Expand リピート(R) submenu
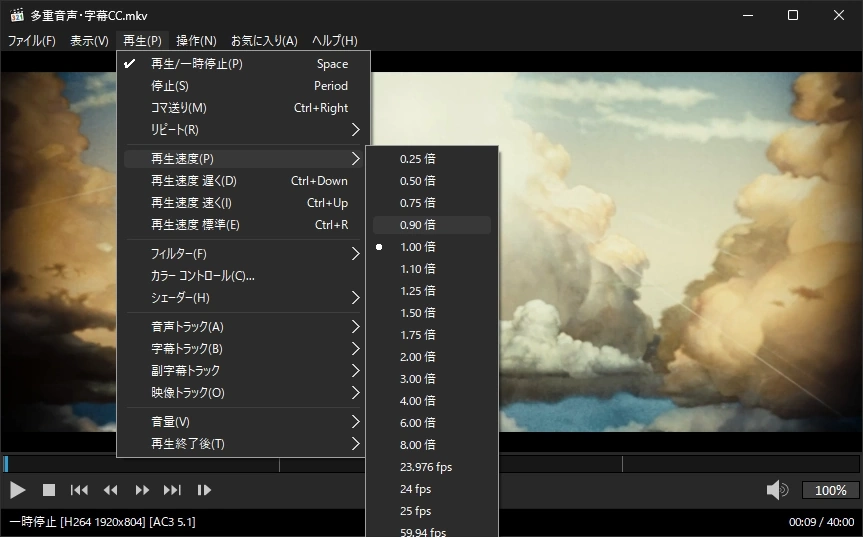Viewport: 863px width, 537px height. point(242,130)
